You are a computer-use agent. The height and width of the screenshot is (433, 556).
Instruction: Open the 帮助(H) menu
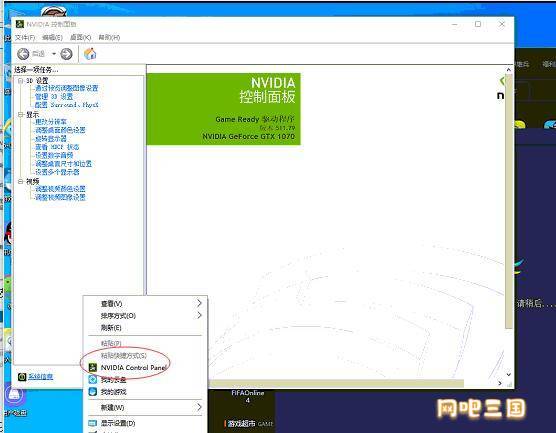click(x=109, y=37)
